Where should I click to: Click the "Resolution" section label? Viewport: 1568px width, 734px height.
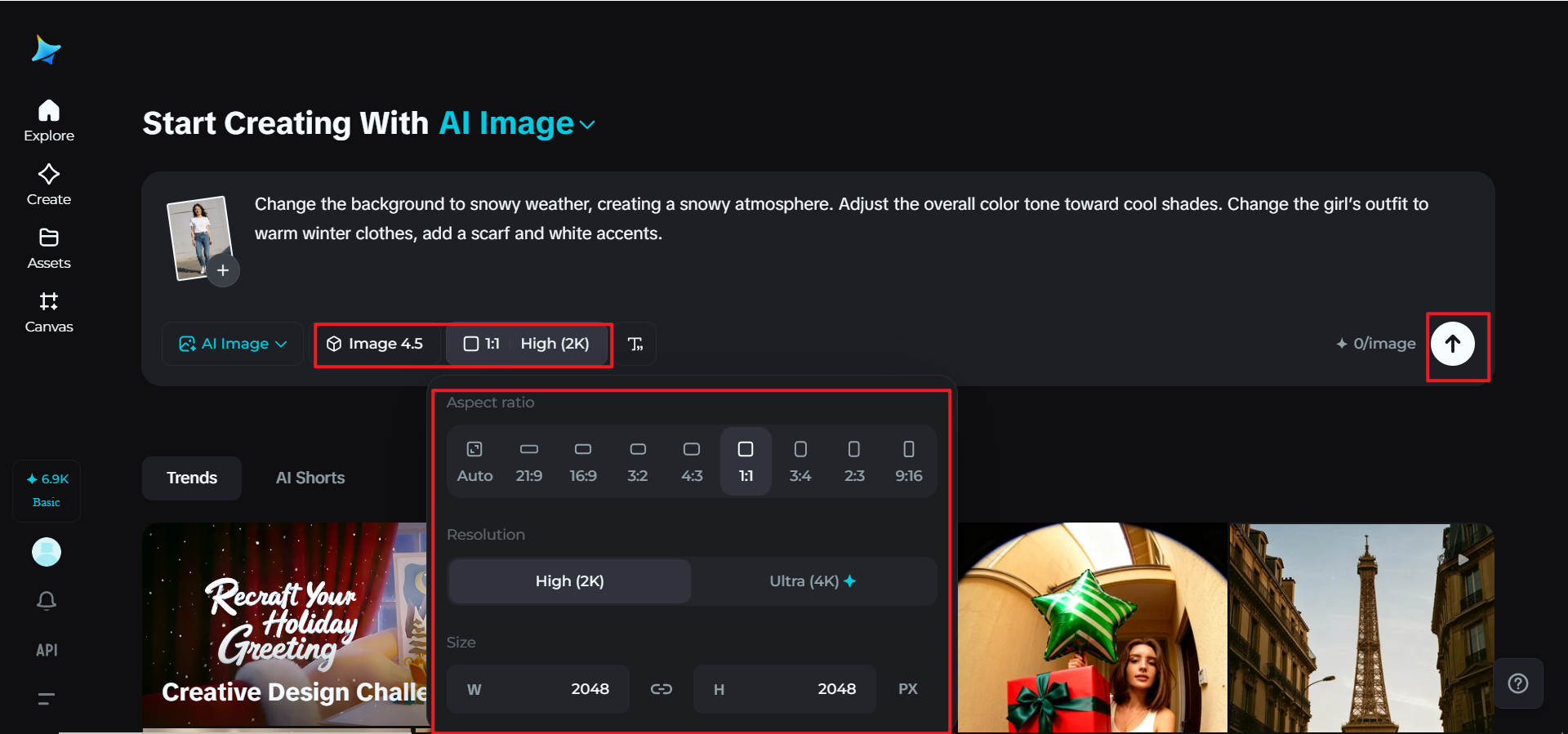tap(486, 535)
